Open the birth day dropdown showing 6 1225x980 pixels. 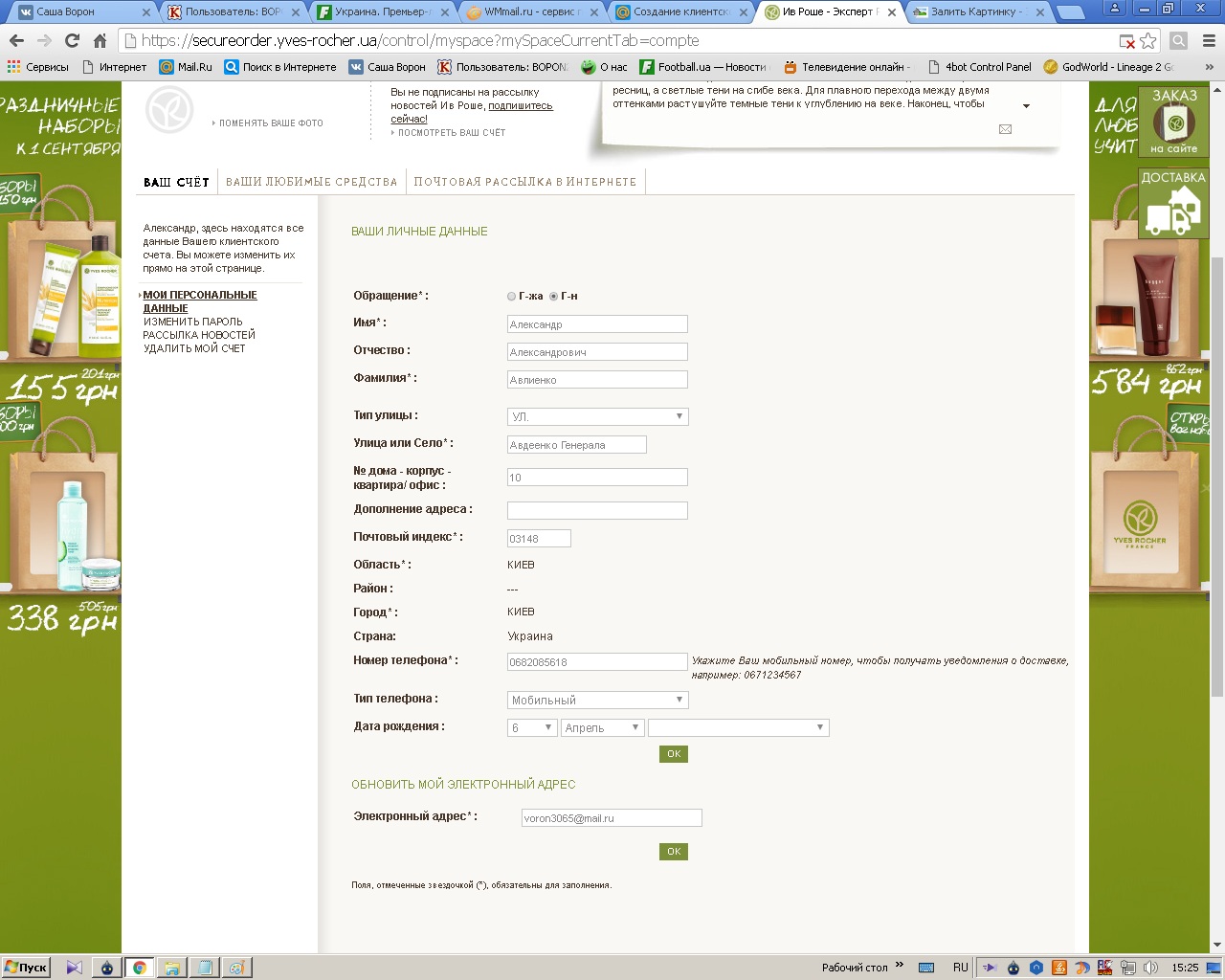532,727
